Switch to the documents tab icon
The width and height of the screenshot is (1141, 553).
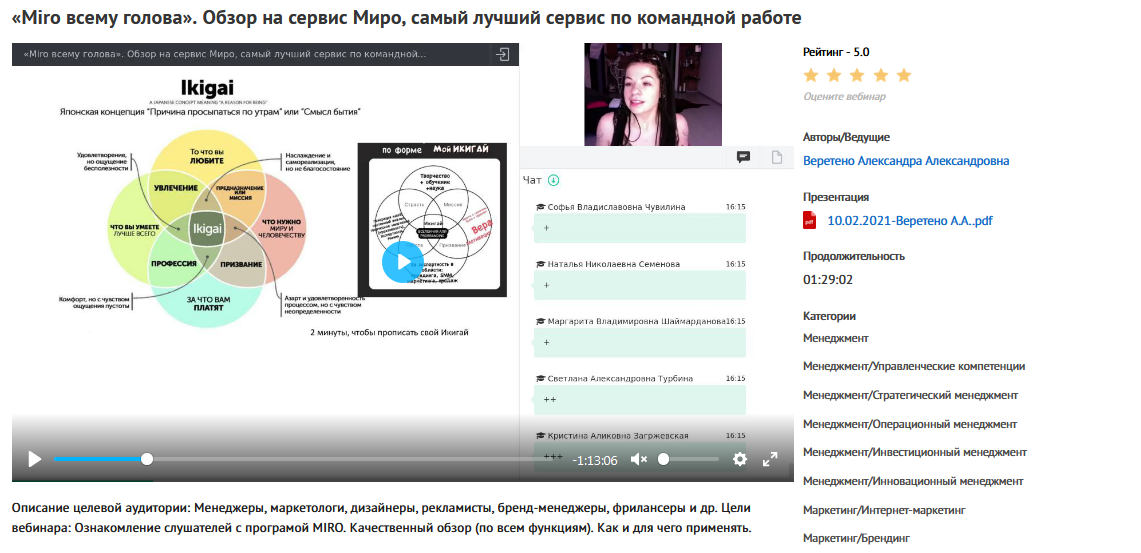(776, 157)
